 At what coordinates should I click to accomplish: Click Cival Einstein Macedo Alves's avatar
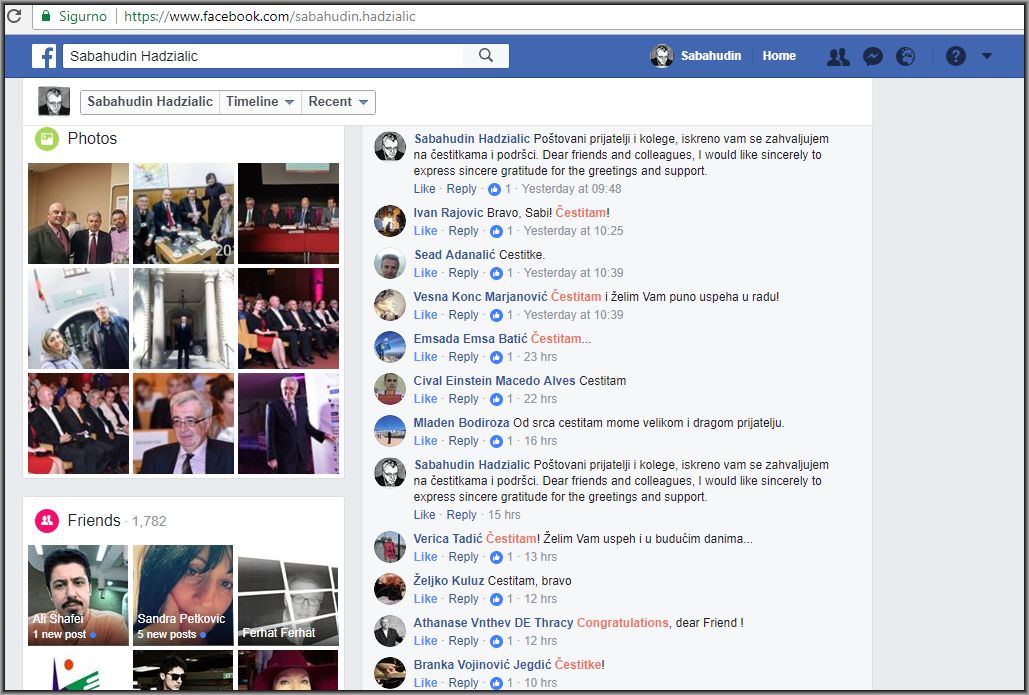pos(390,389)
